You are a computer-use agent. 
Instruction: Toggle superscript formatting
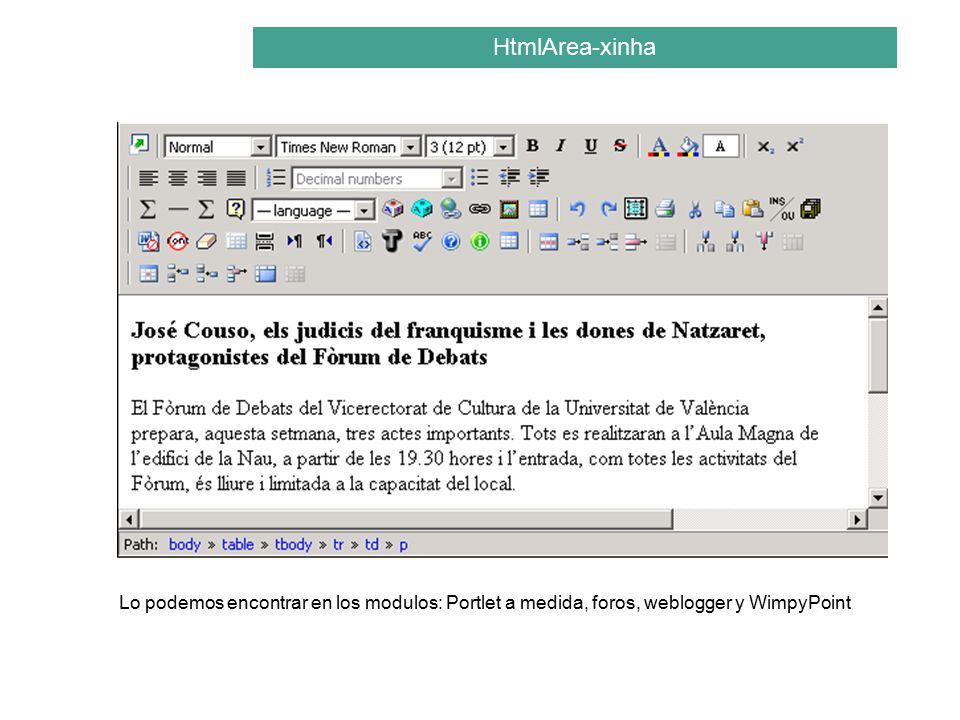(795, 146)
